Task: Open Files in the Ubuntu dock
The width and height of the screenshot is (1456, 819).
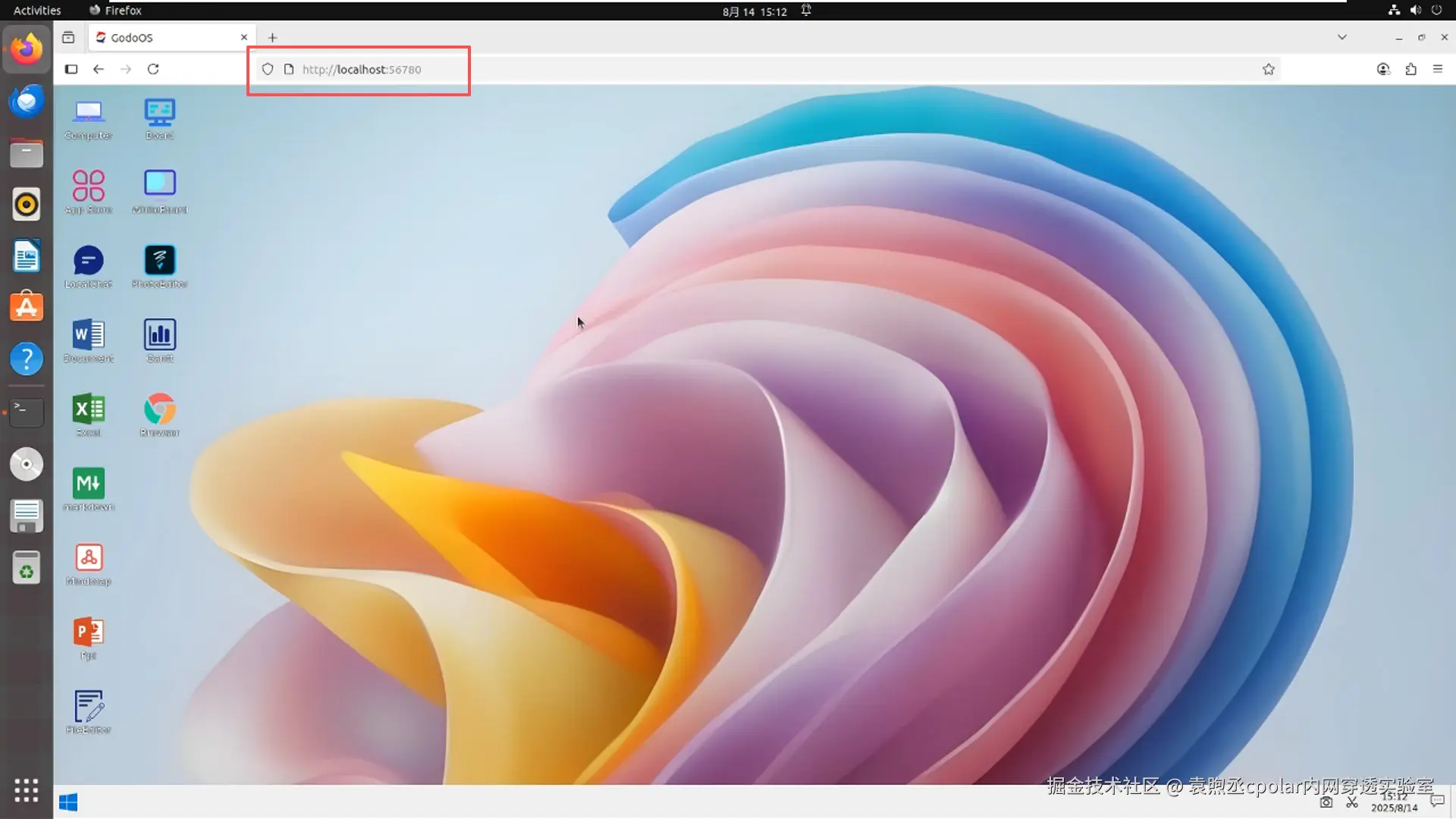Action: click(27, 152)
